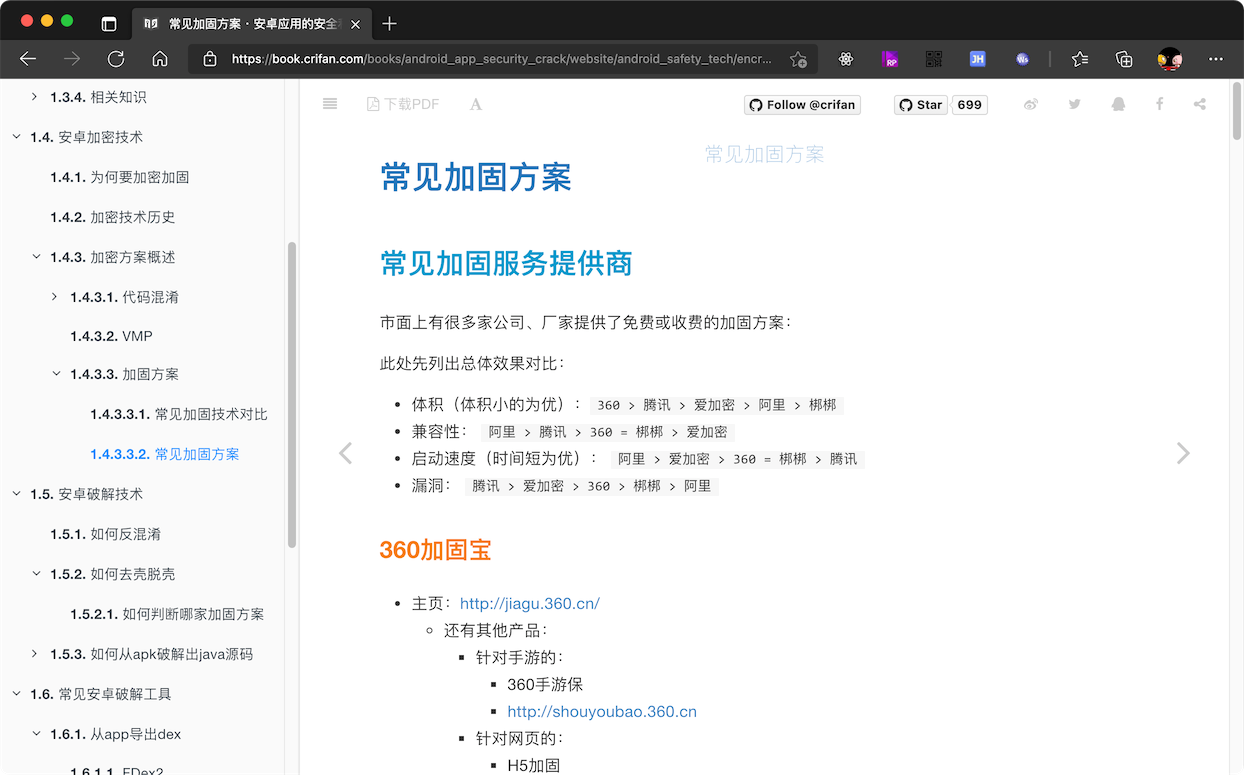Collapse the 1.6. 常见安卓破解工具 section
Image resolution: width=1244 pixels, height=775 pixels.
click(16, 694)
